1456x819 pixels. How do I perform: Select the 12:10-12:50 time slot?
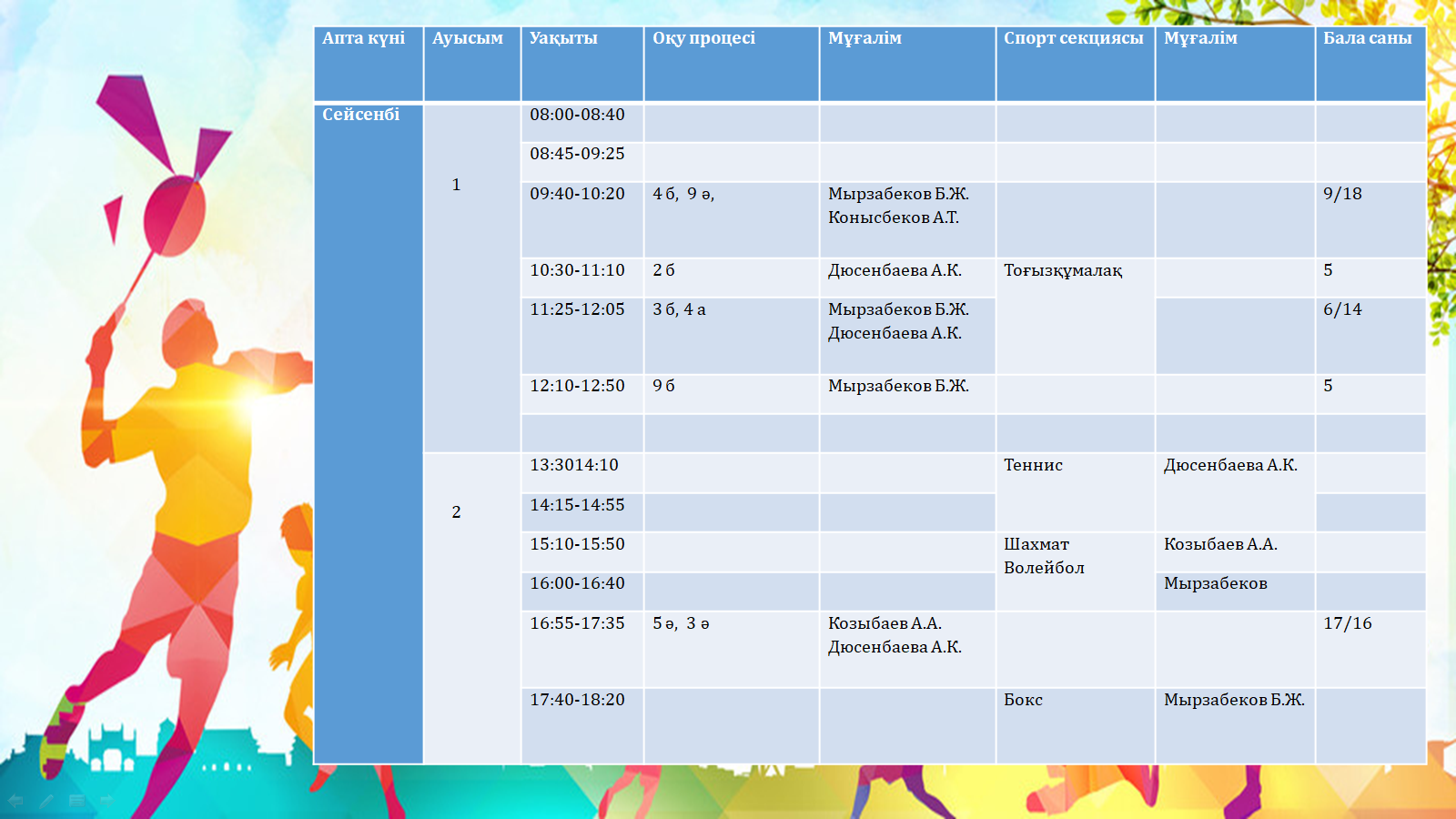point(582,394)
